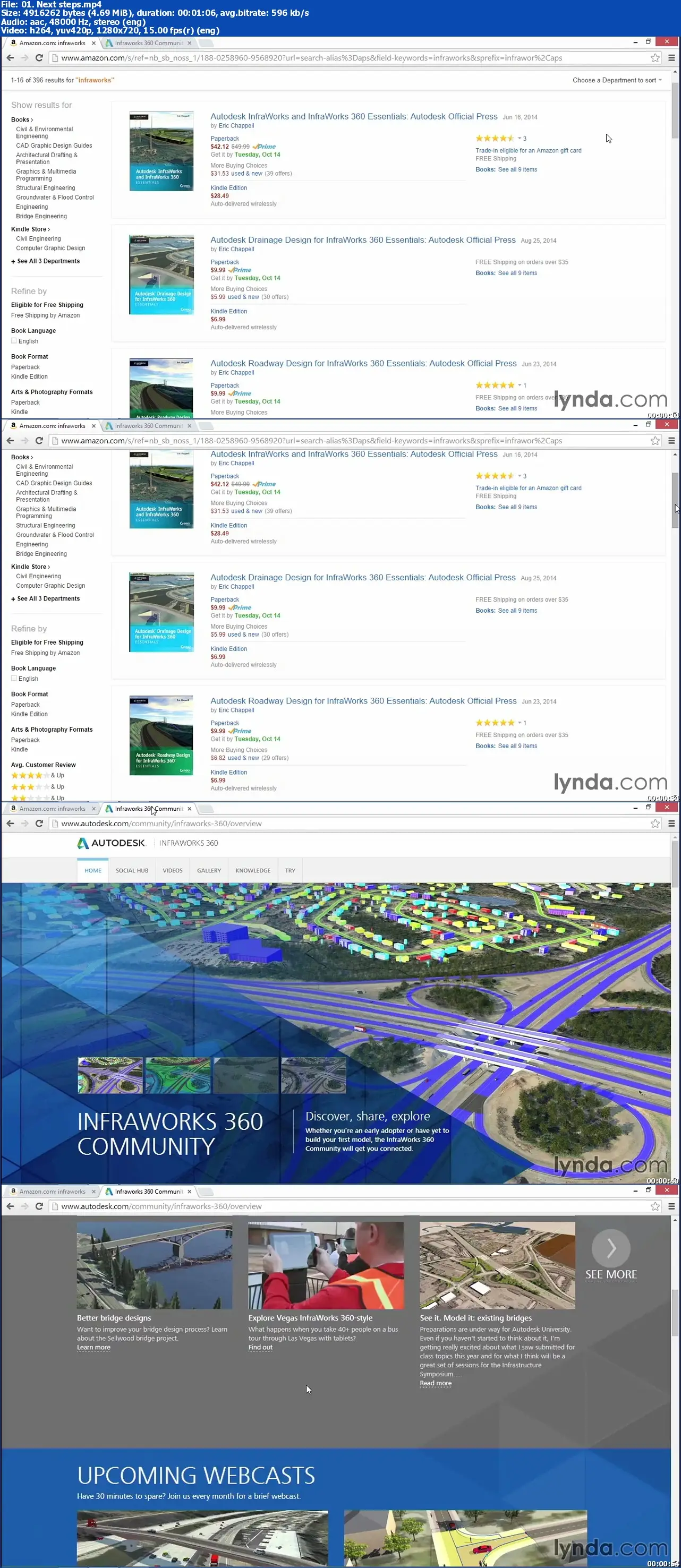Expand Books category in the Avg. Customer Review frame
The width and height of the screenshot is (681, 1568).
click(x=22, y=457)
